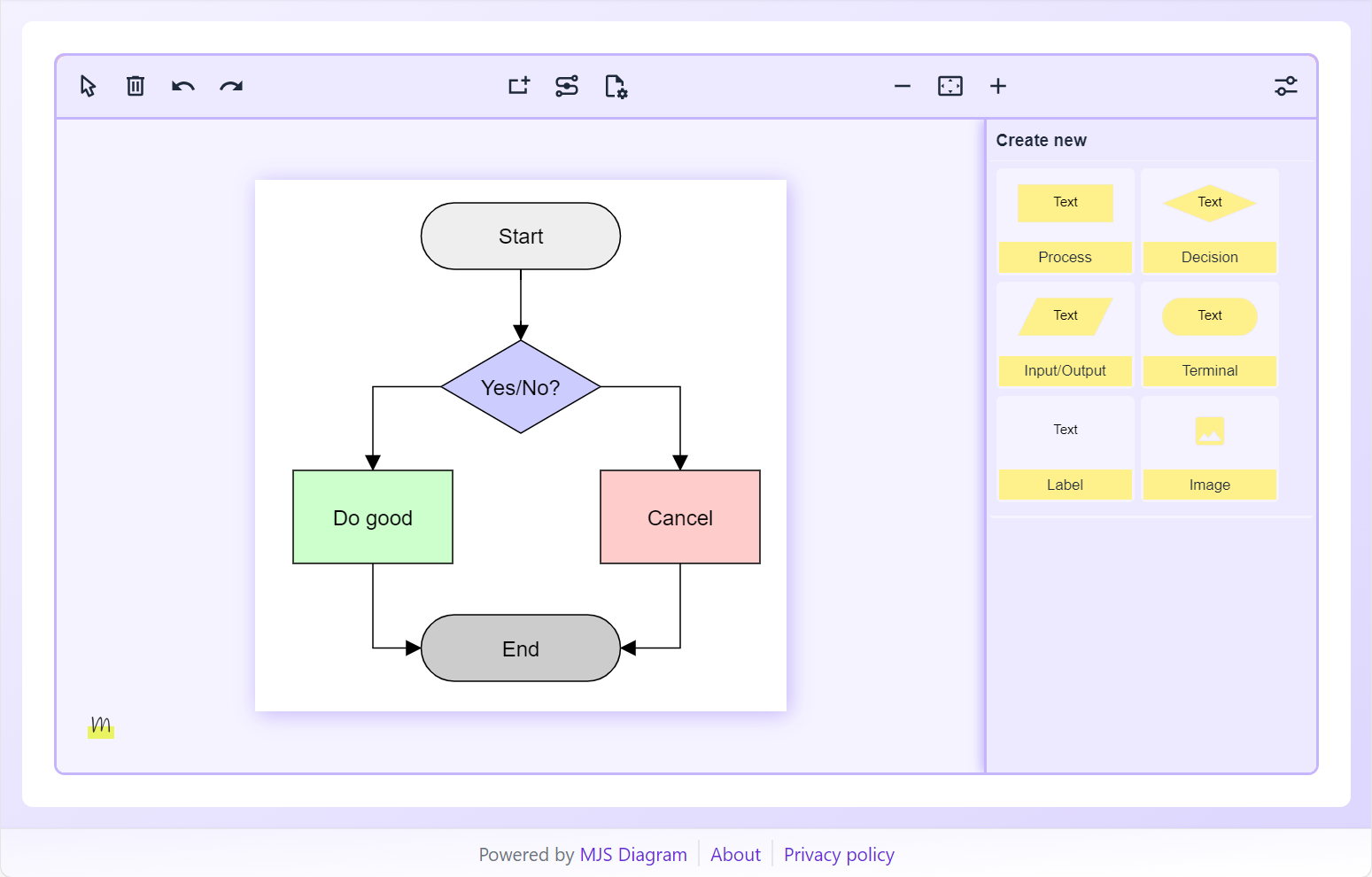The image size is (1372, 877).
Task: Create a new Terminal block
Action: (x=1210, y=334)
